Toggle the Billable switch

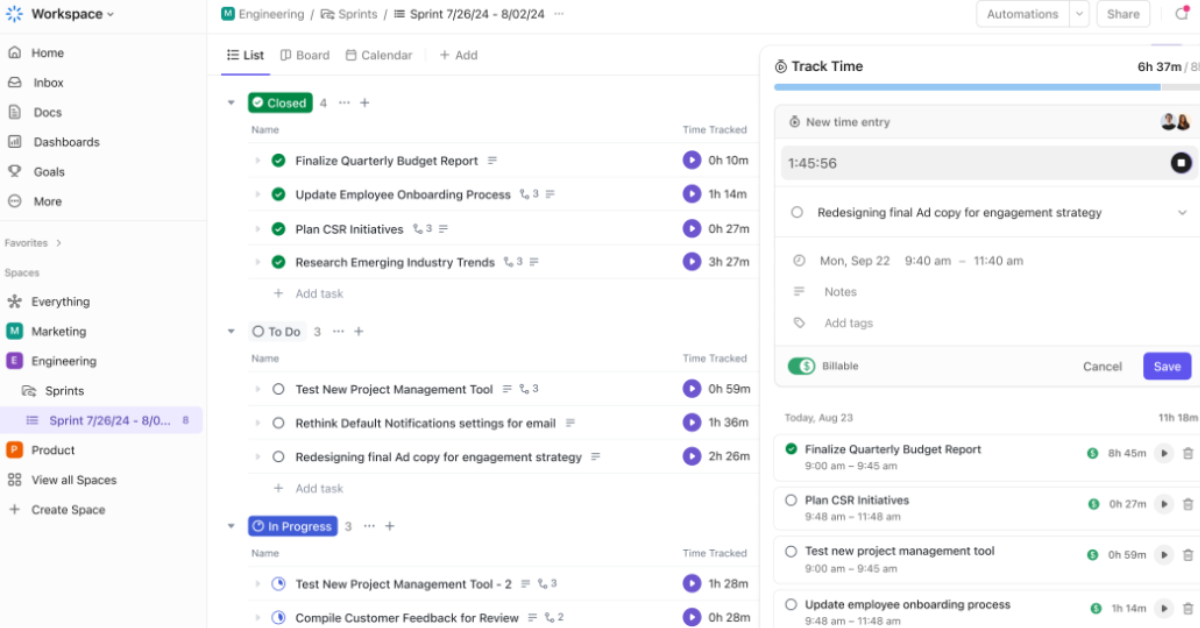click(801, 366)
